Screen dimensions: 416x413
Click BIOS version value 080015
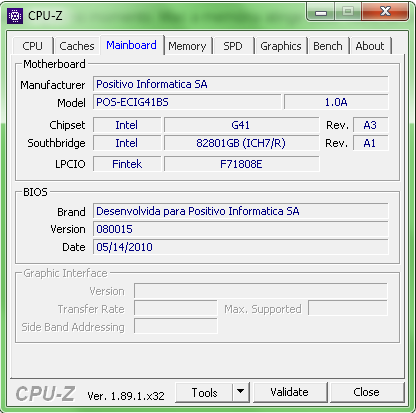(241, 229)
